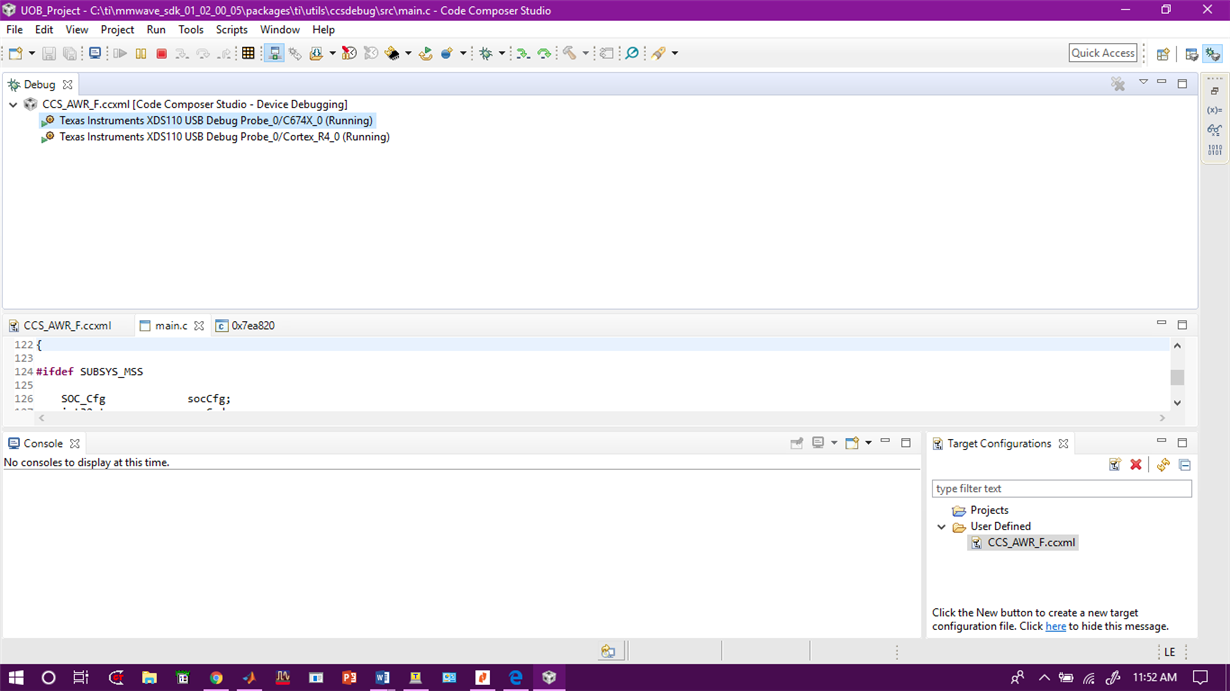
Task: Click the red X Delete icon in Target Configurations
Action: [x=1136, y=465]
